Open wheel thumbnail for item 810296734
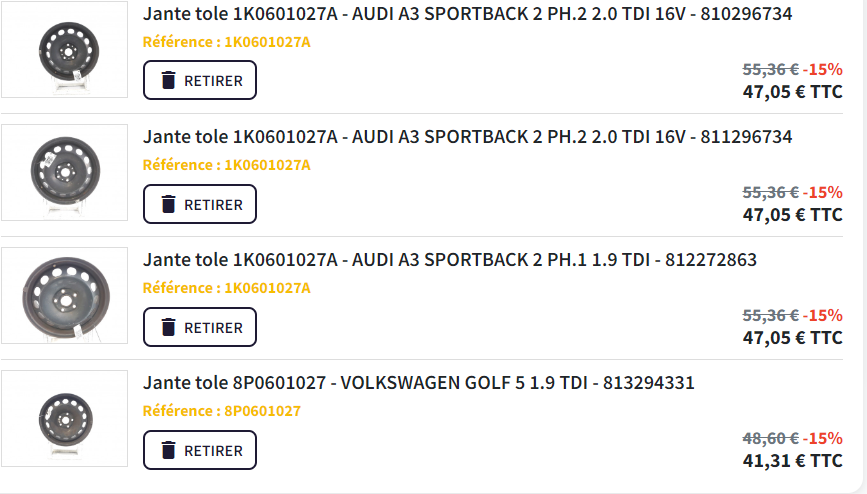 tap(65, 50)
